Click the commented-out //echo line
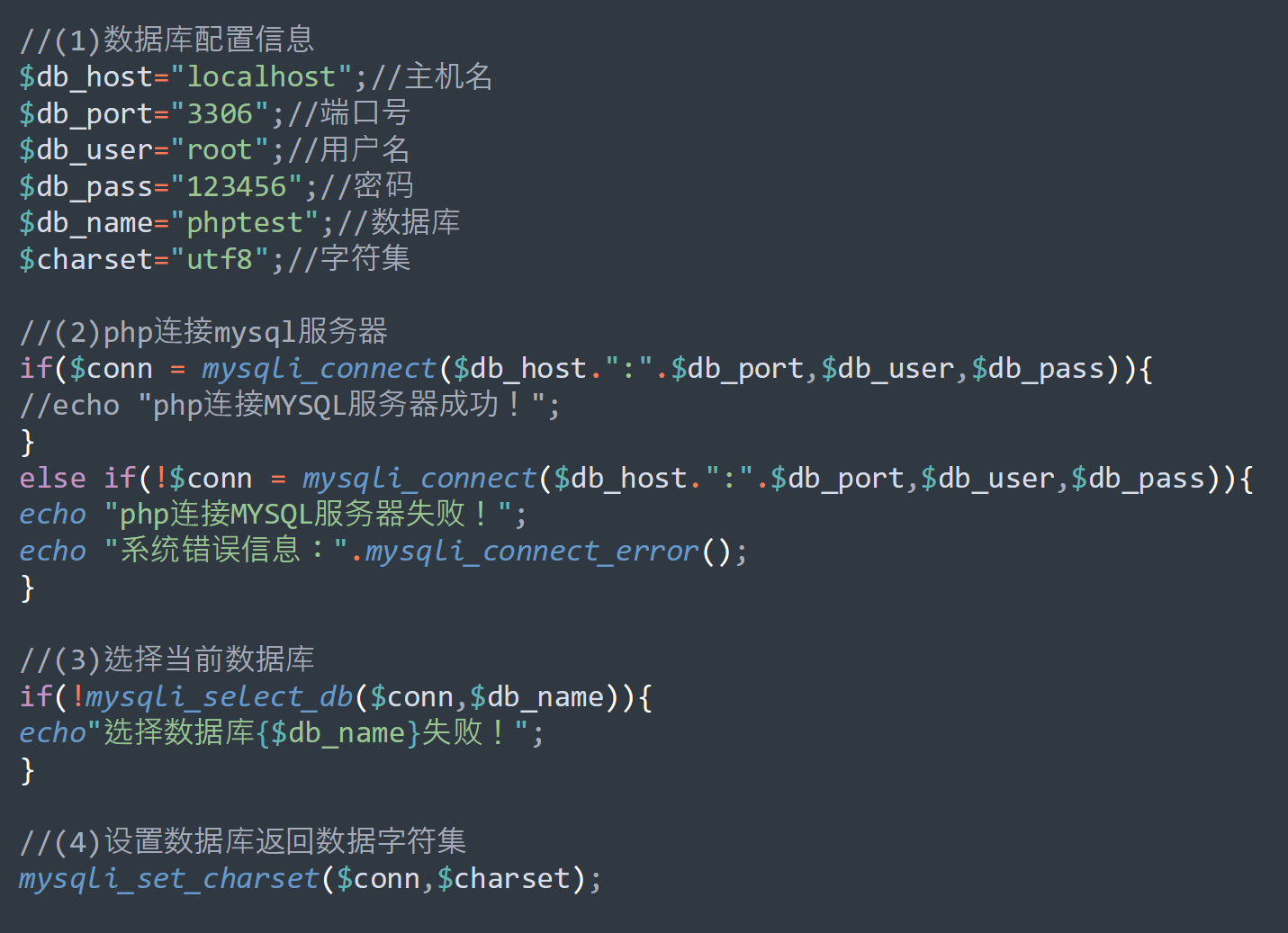This screenshot has height=933, width=1288. point(288,406)
